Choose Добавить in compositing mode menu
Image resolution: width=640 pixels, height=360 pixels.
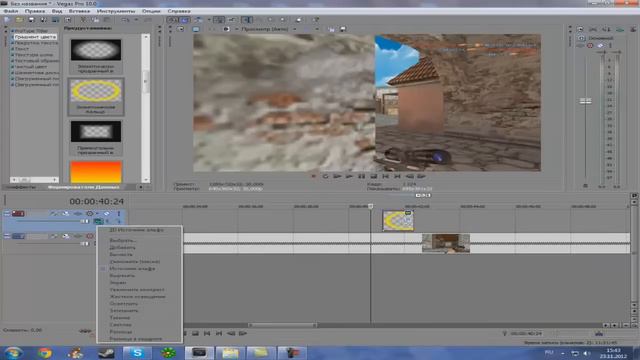(x=122, y=247)
